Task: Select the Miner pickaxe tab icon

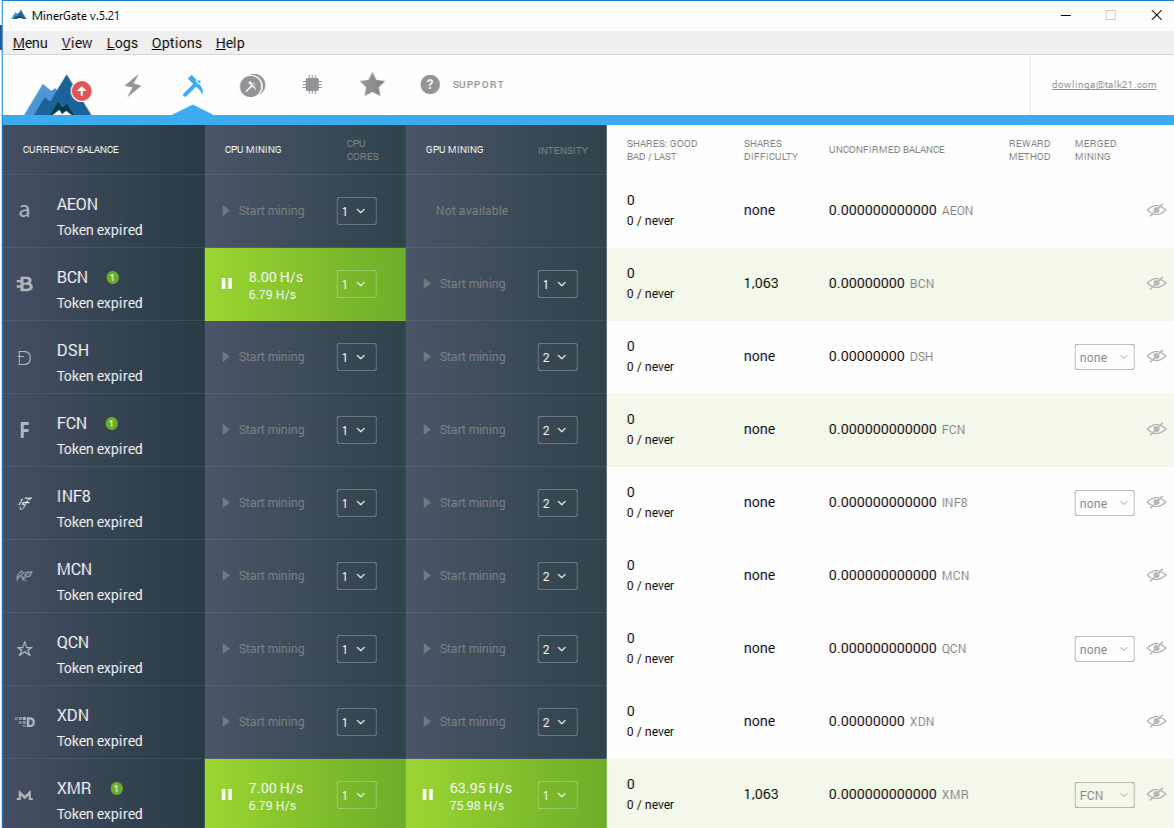Action: pyautogui.click(x=192, y=85)
